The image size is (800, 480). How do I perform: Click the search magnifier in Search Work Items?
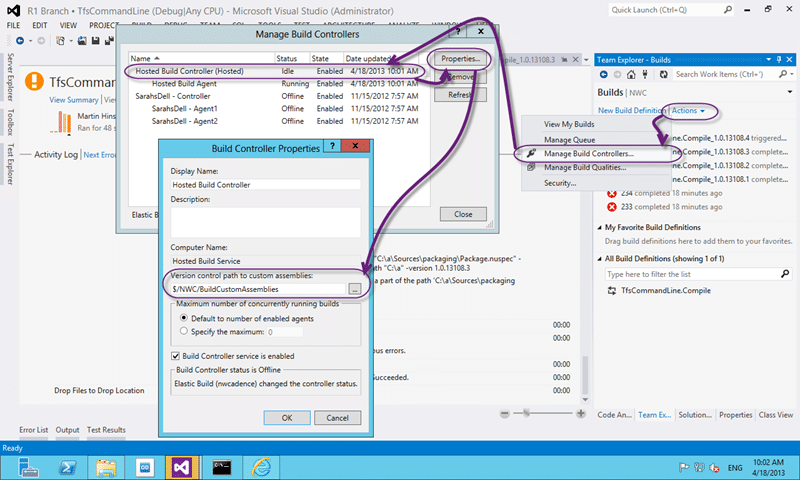tap(783, 74)
